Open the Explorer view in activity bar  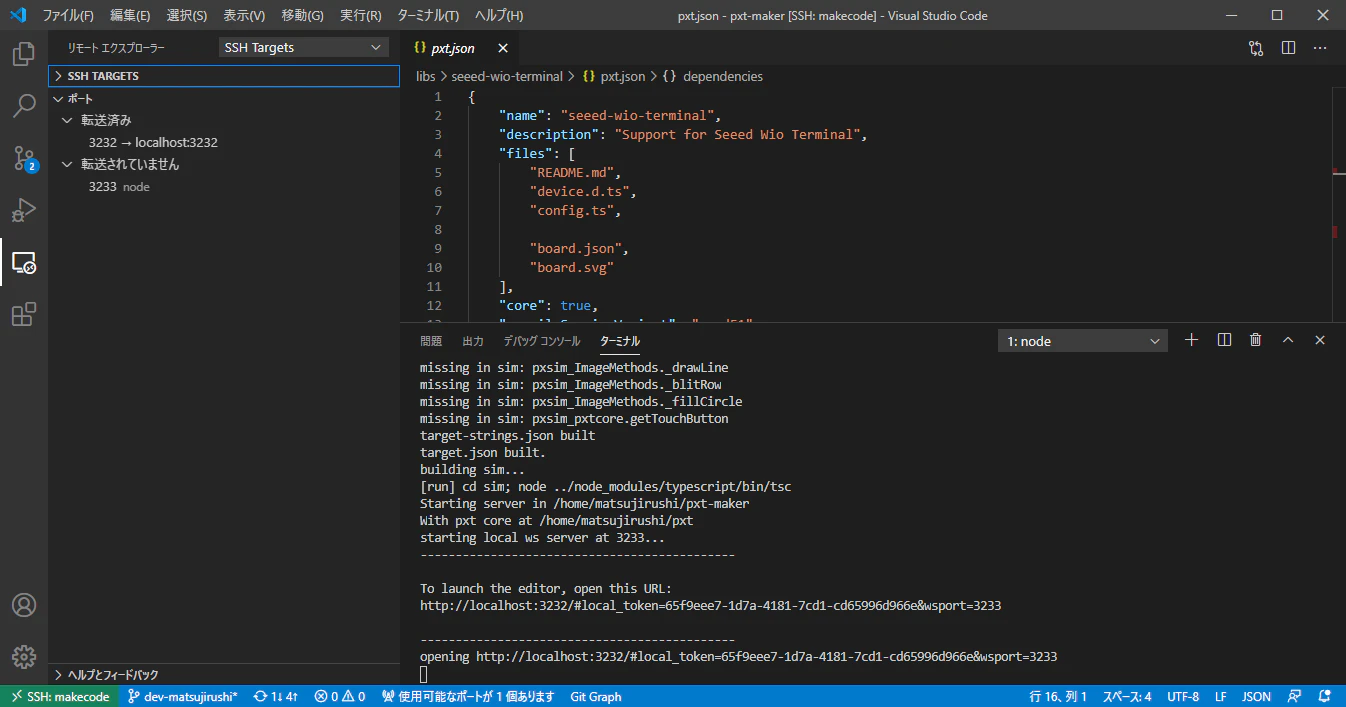point(24,54)
